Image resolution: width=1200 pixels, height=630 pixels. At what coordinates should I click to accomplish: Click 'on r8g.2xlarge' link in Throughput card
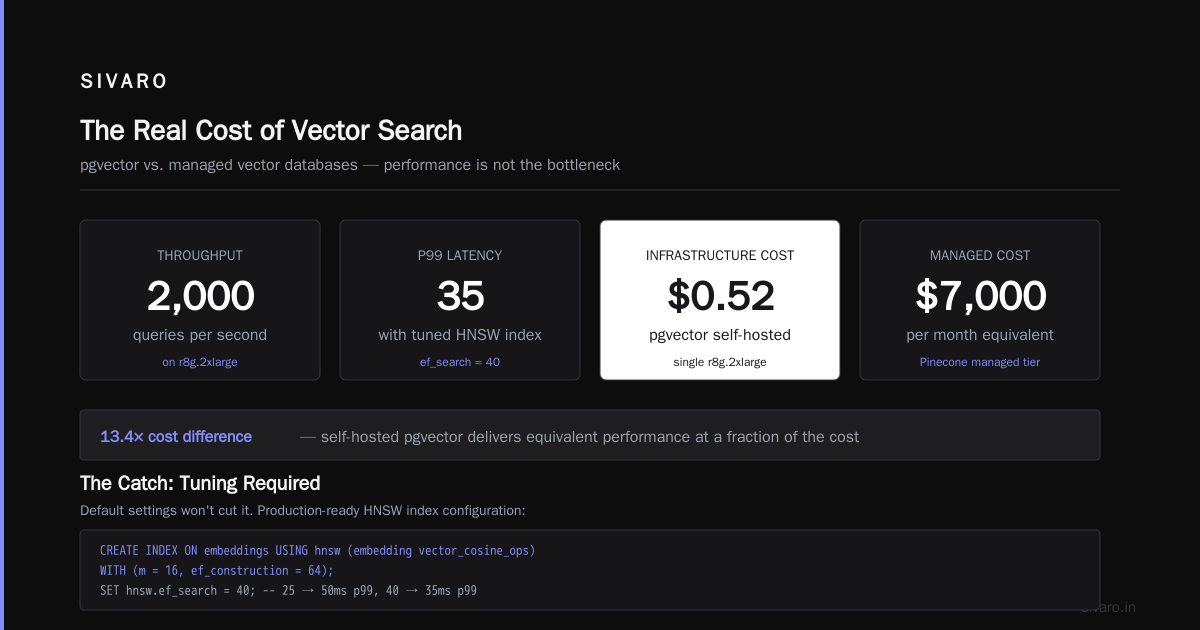(x=200, y=362)
